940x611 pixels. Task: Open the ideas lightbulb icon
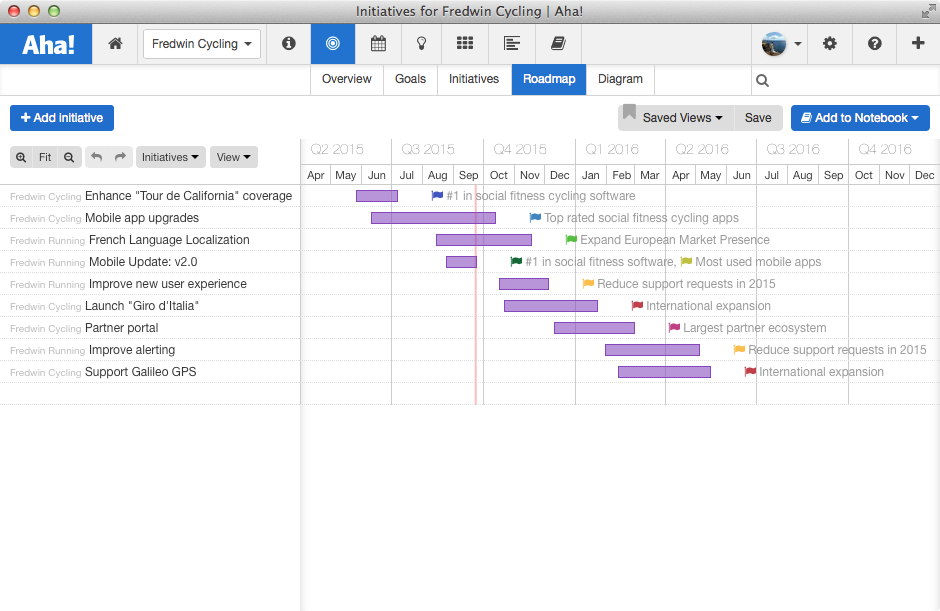421,44
